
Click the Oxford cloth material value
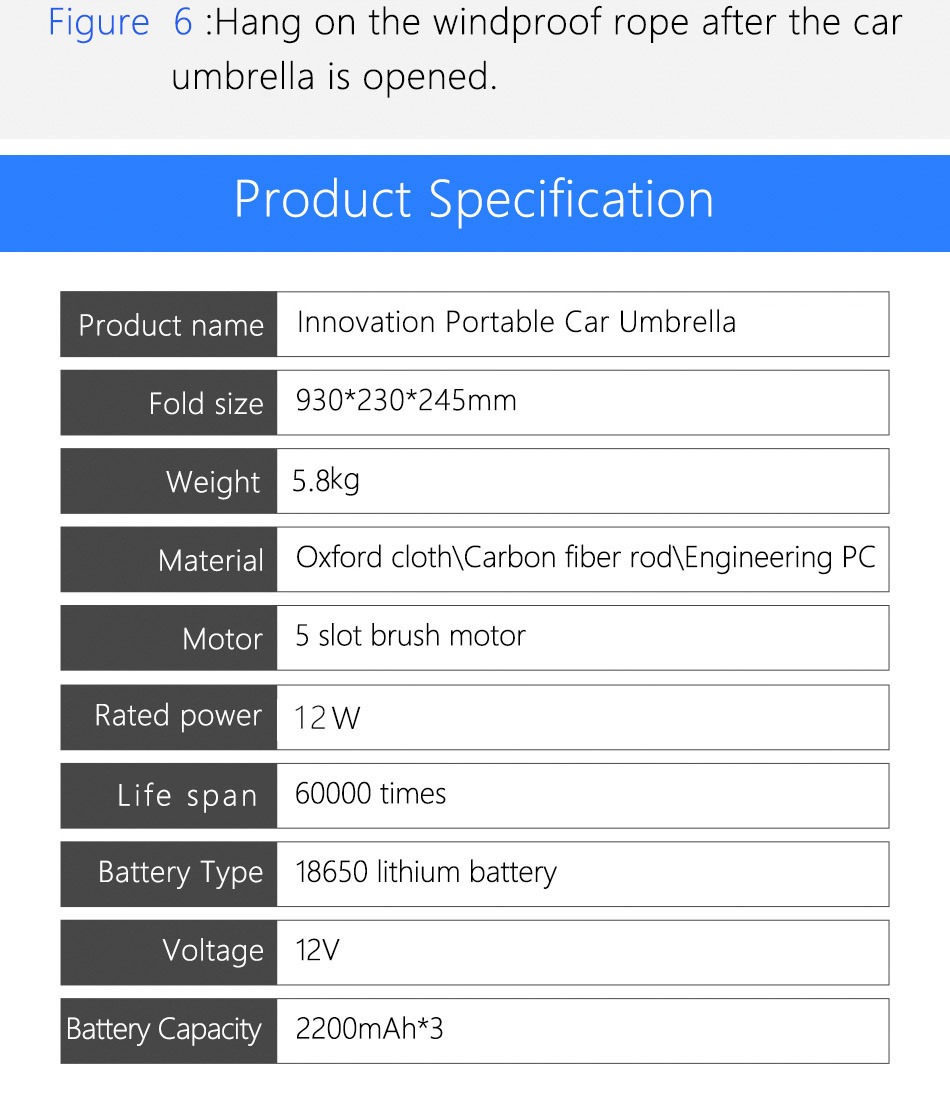coord(585,558)
